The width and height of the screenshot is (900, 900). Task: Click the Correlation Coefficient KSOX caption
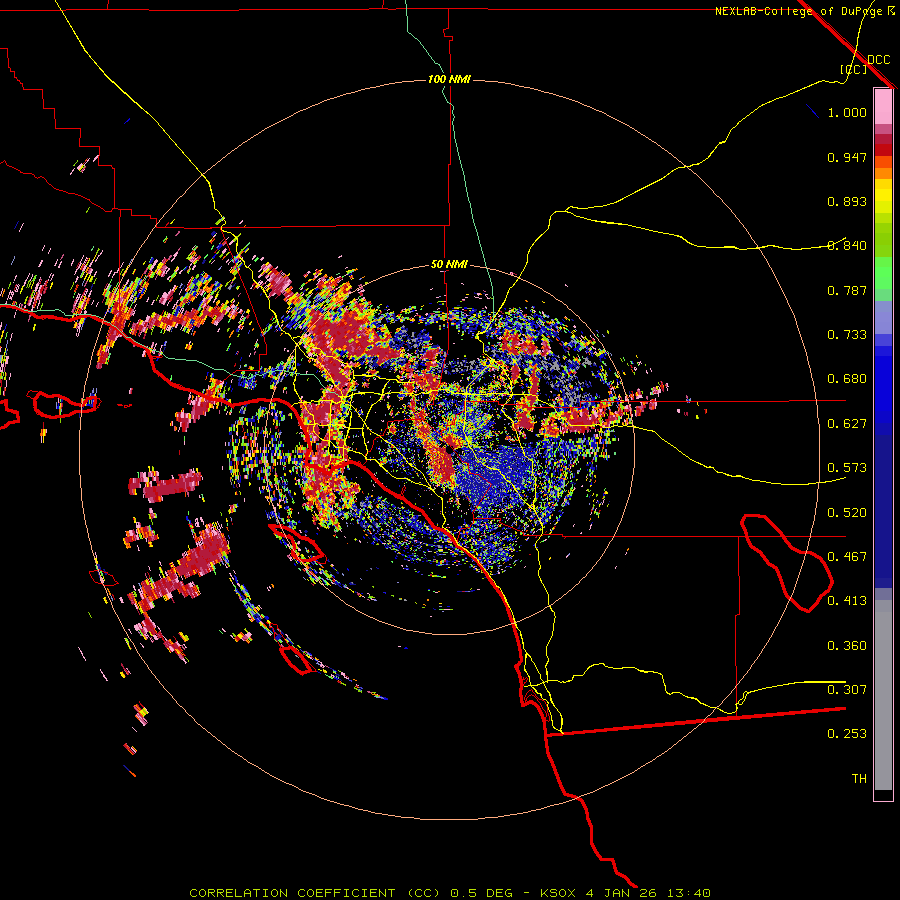click(x=450, y=893)
